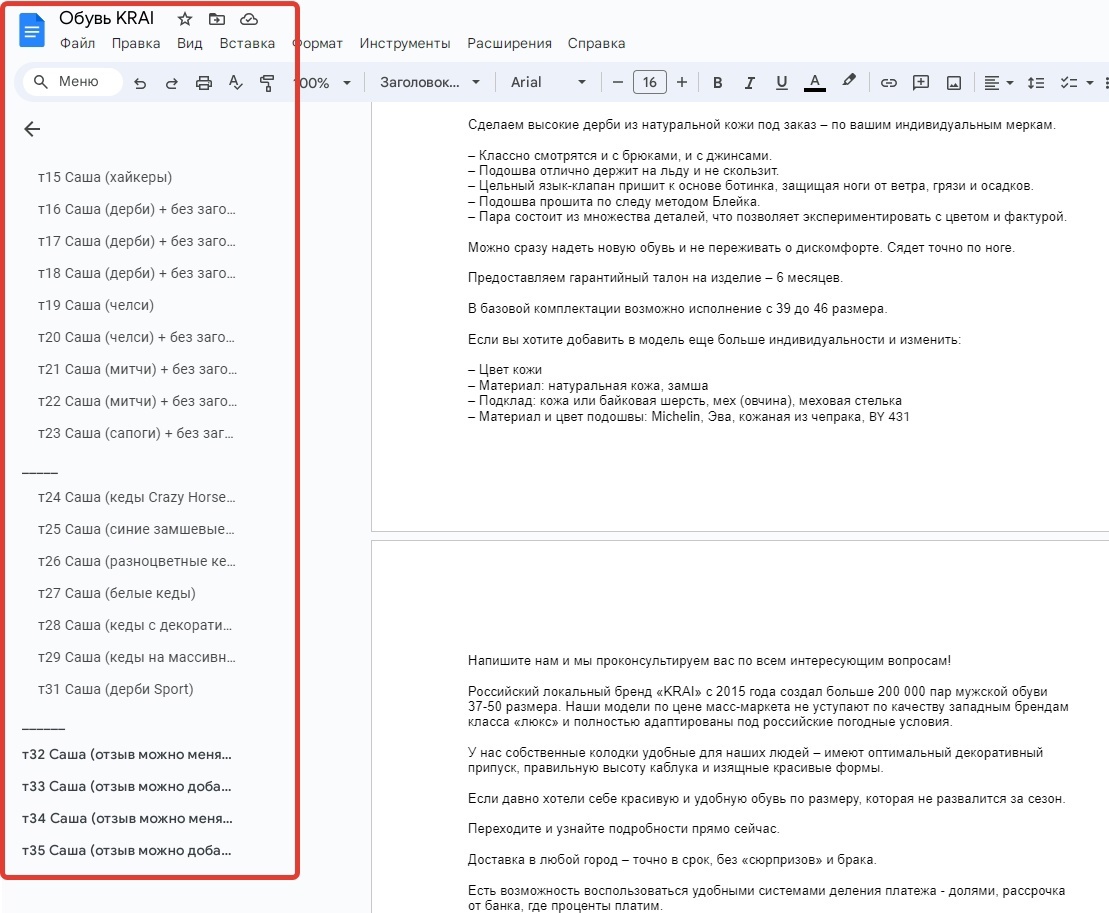The image size is (1109, 913).
Task: Open the Файл menu
Action: tap(77, 43)
